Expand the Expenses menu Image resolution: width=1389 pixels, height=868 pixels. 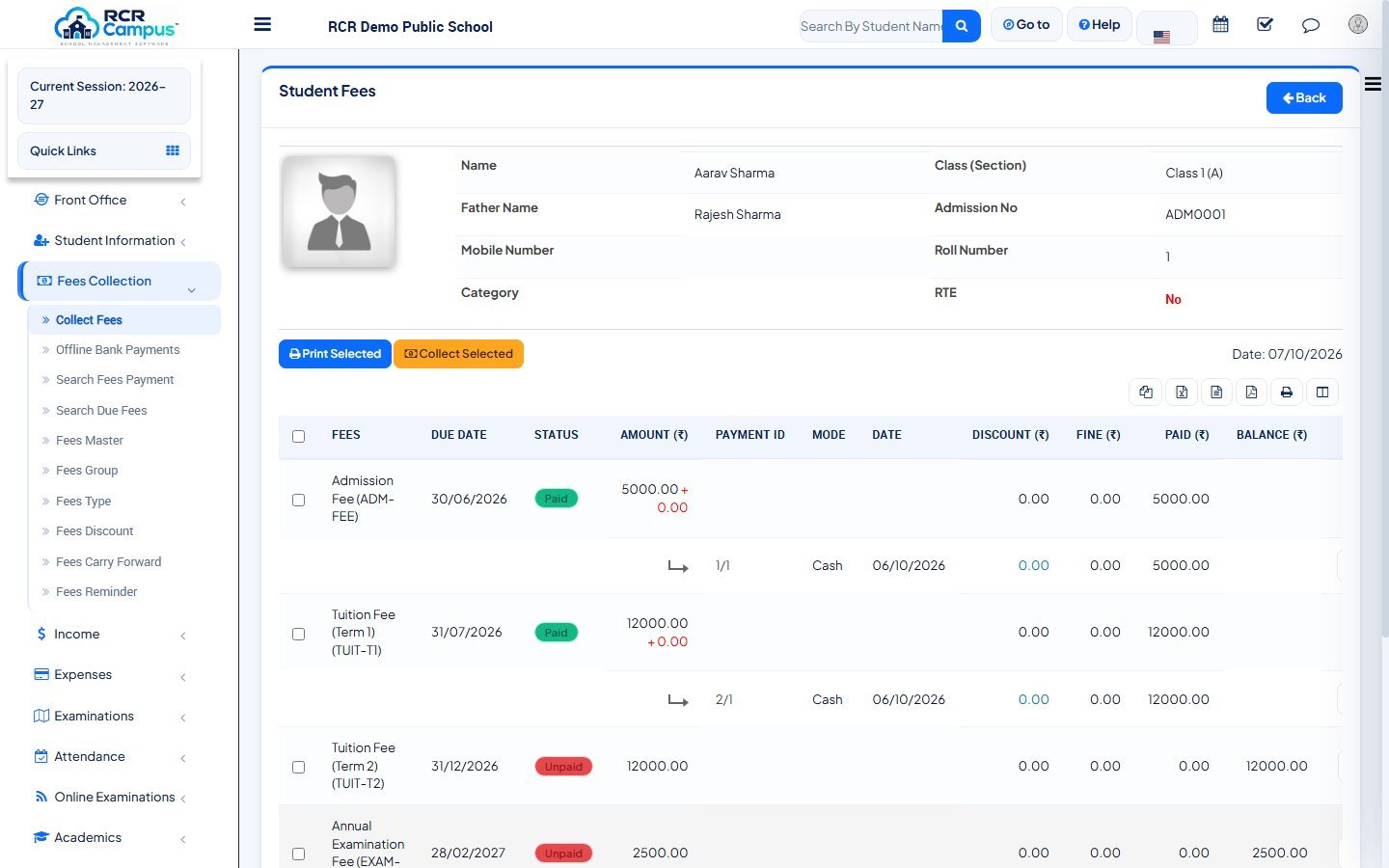[111, 674]
